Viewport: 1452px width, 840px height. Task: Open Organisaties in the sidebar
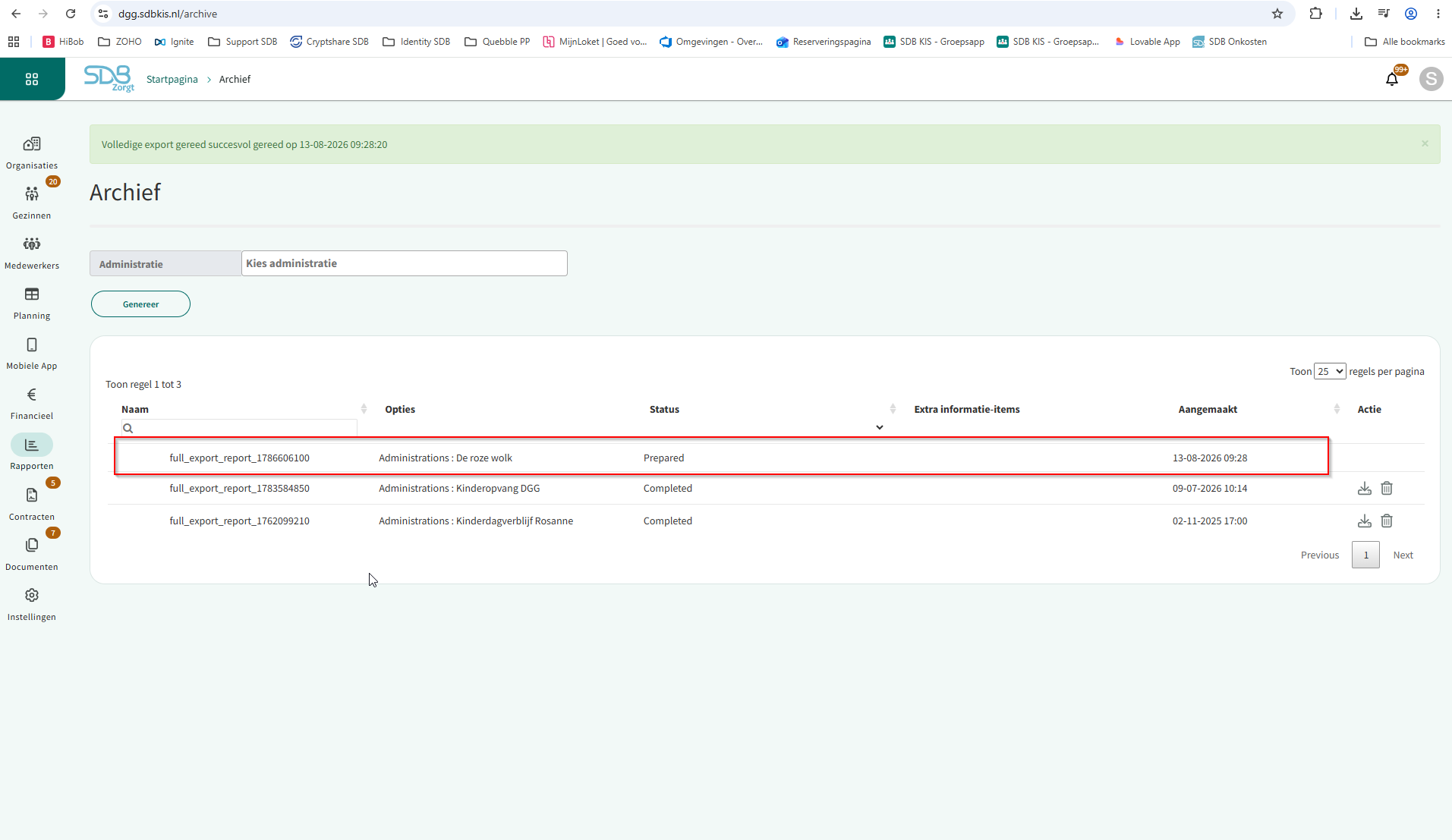32,153
